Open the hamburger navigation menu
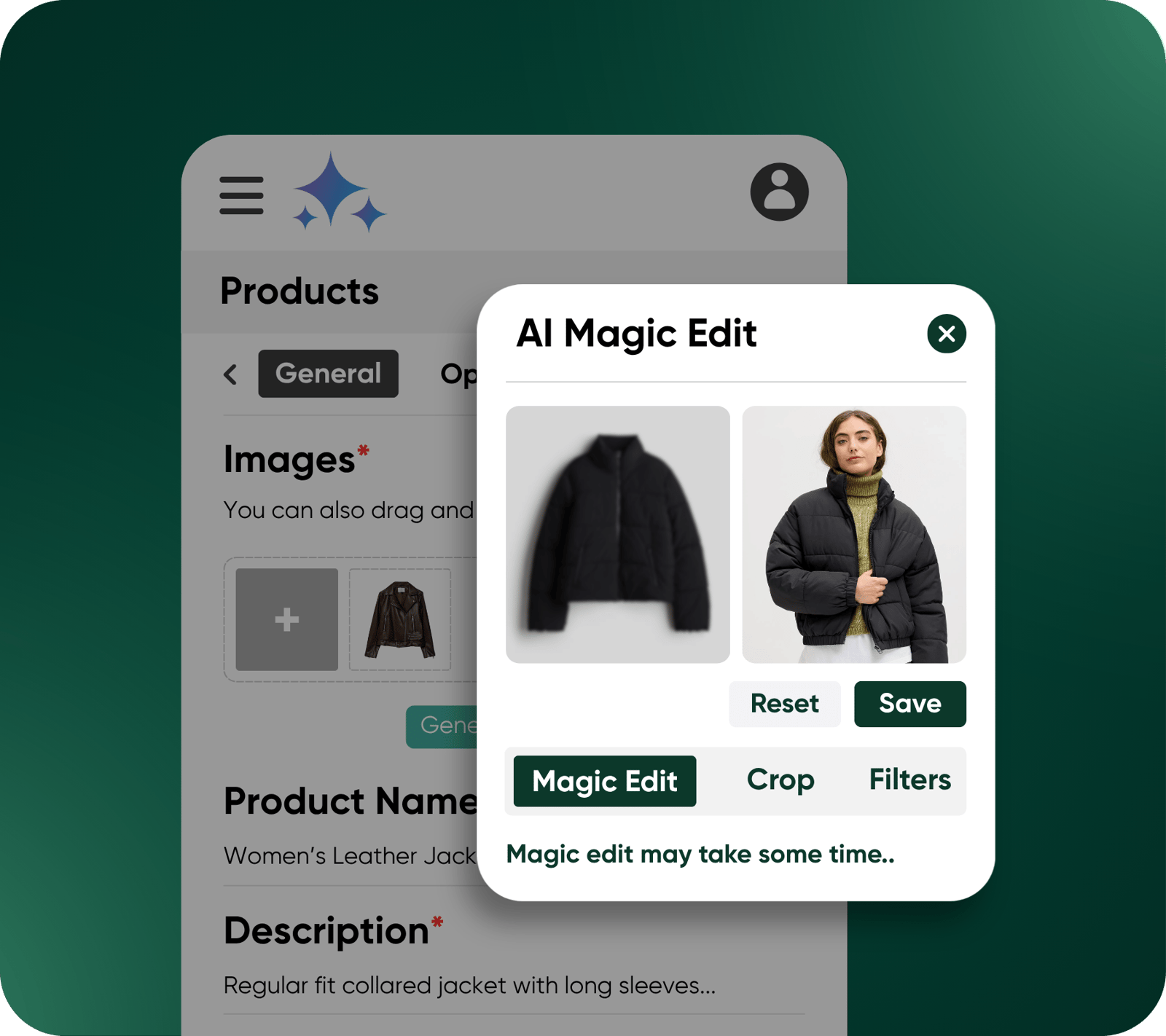This screenshot has width=1166, height=1036. (241, 195)
